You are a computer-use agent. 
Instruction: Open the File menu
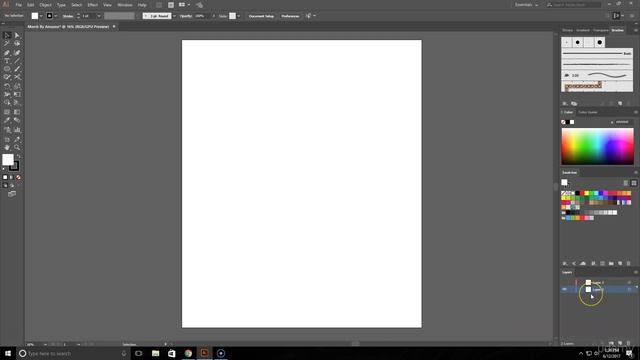click(18, 5)
